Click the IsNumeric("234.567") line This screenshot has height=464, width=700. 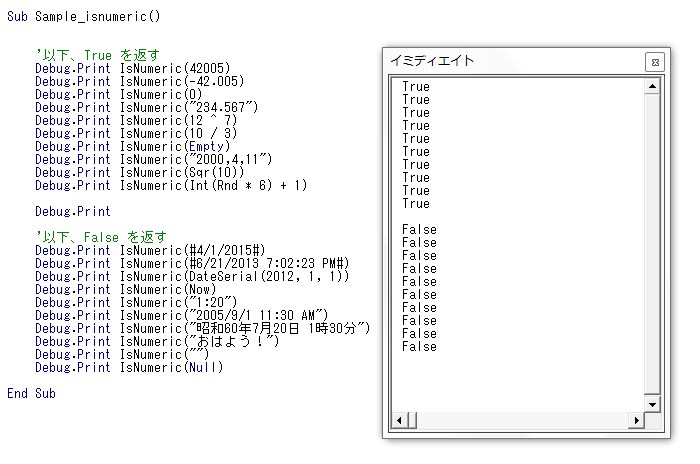pos(147,107)
